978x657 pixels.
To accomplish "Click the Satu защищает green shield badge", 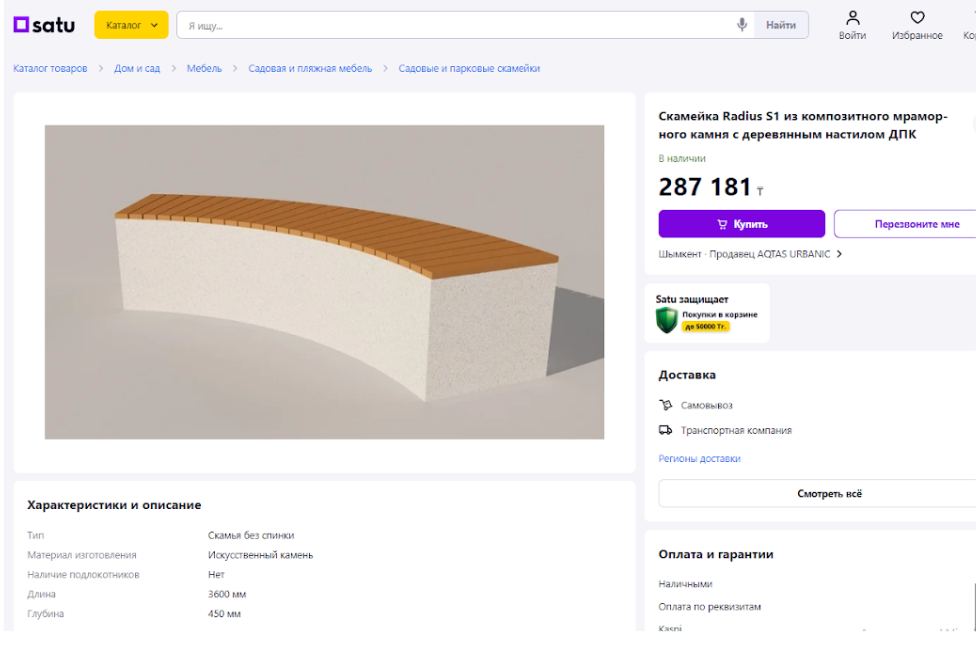I will point(667,319).
